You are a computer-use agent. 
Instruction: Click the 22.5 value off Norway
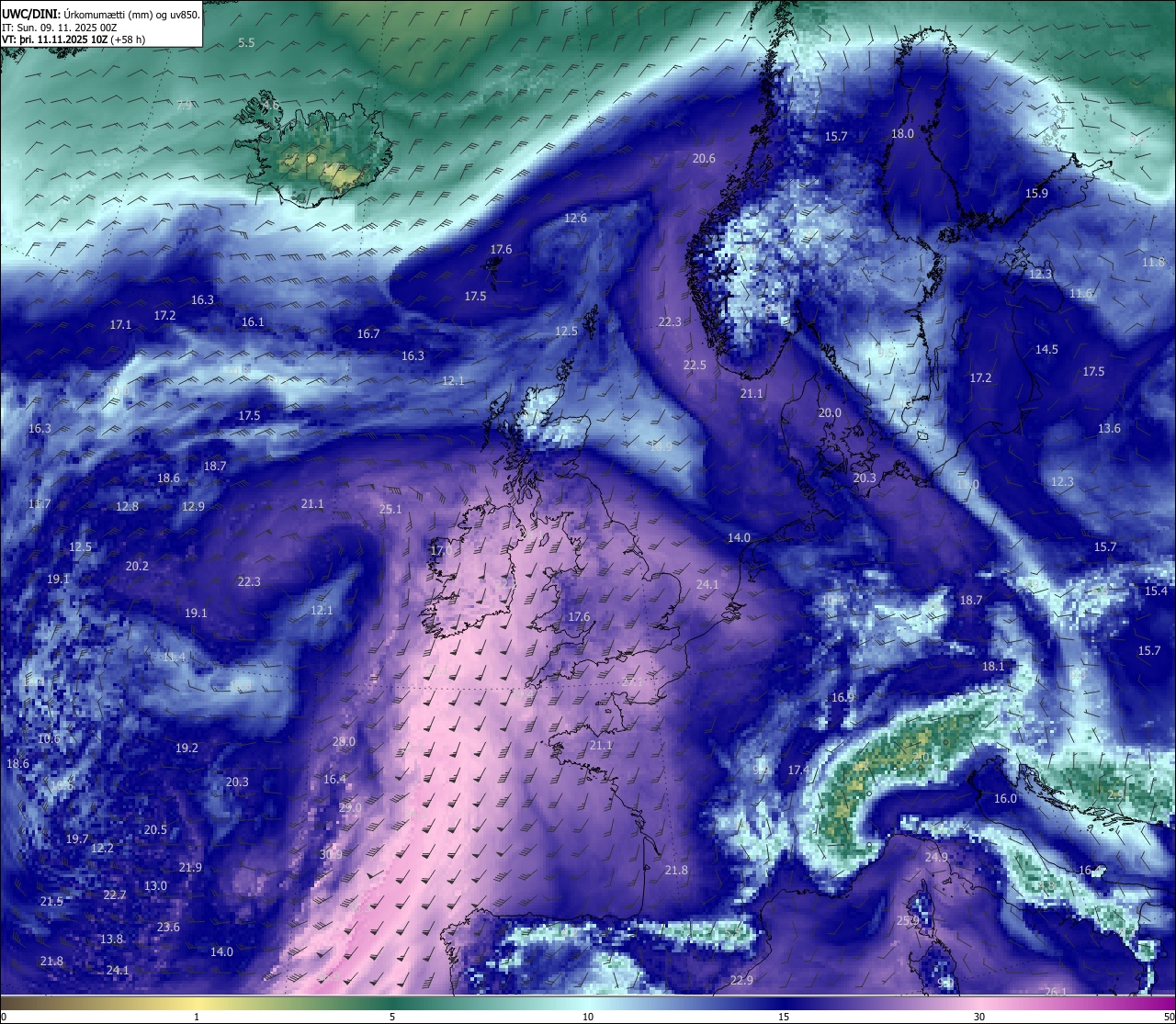coord(695,366)
